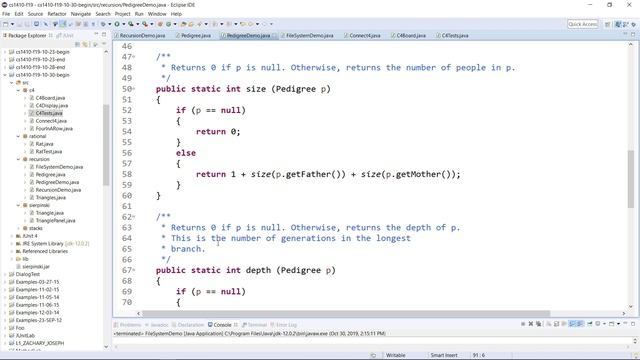Open the Run button dropdown arrow
Screen dimensions: 640x360
pyautogui.click(x=124, y=24)
